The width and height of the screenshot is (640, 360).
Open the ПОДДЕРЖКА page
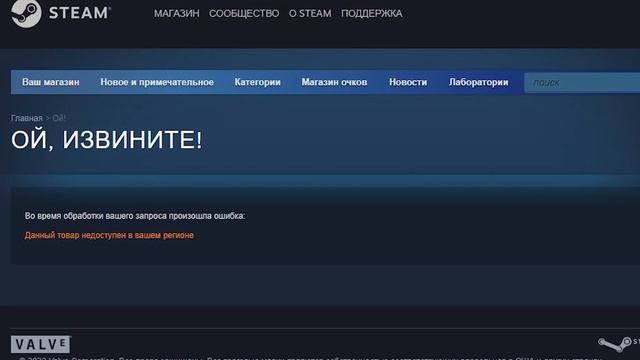[x=371, y=13]
